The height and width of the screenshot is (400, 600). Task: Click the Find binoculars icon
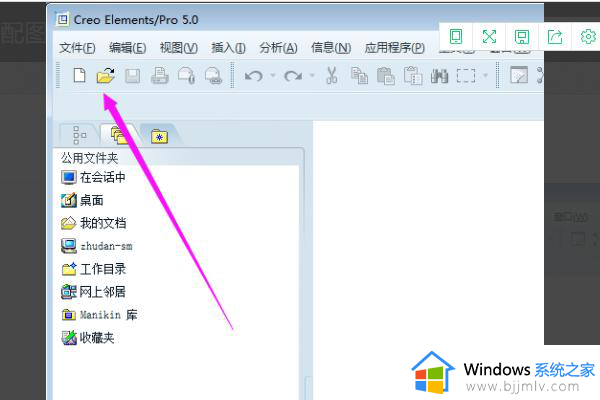(x=439, y=76)
